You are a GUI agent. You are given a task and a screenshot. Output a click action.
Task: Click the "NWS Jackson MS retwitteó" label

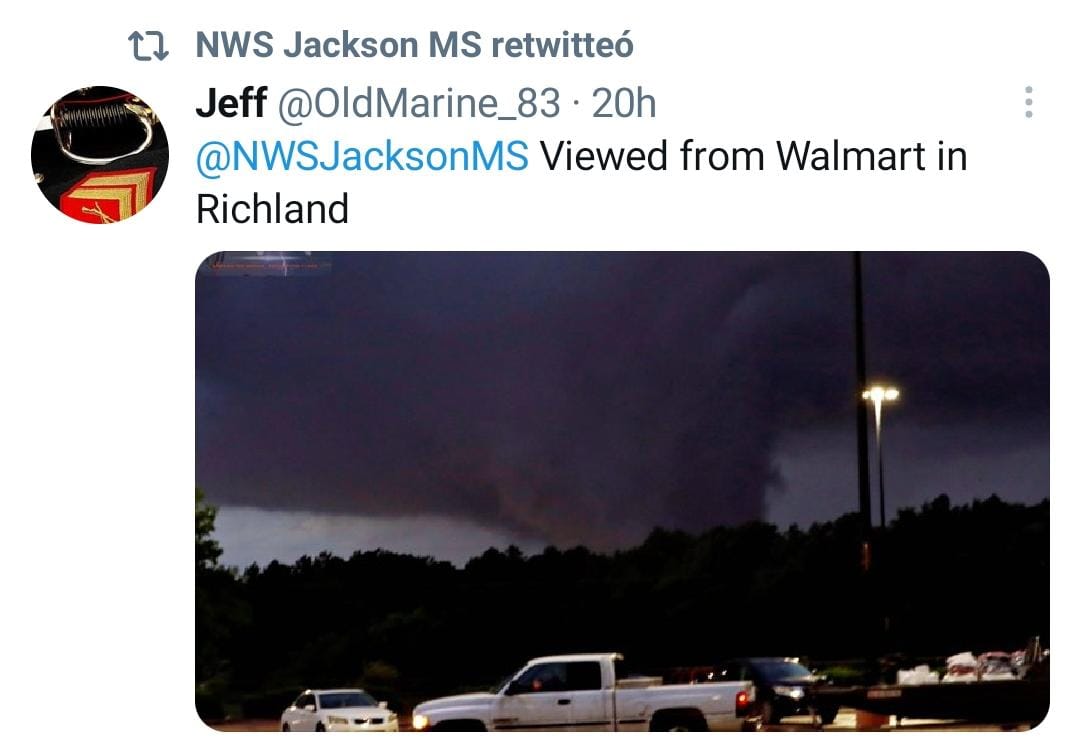pos(414,45)
